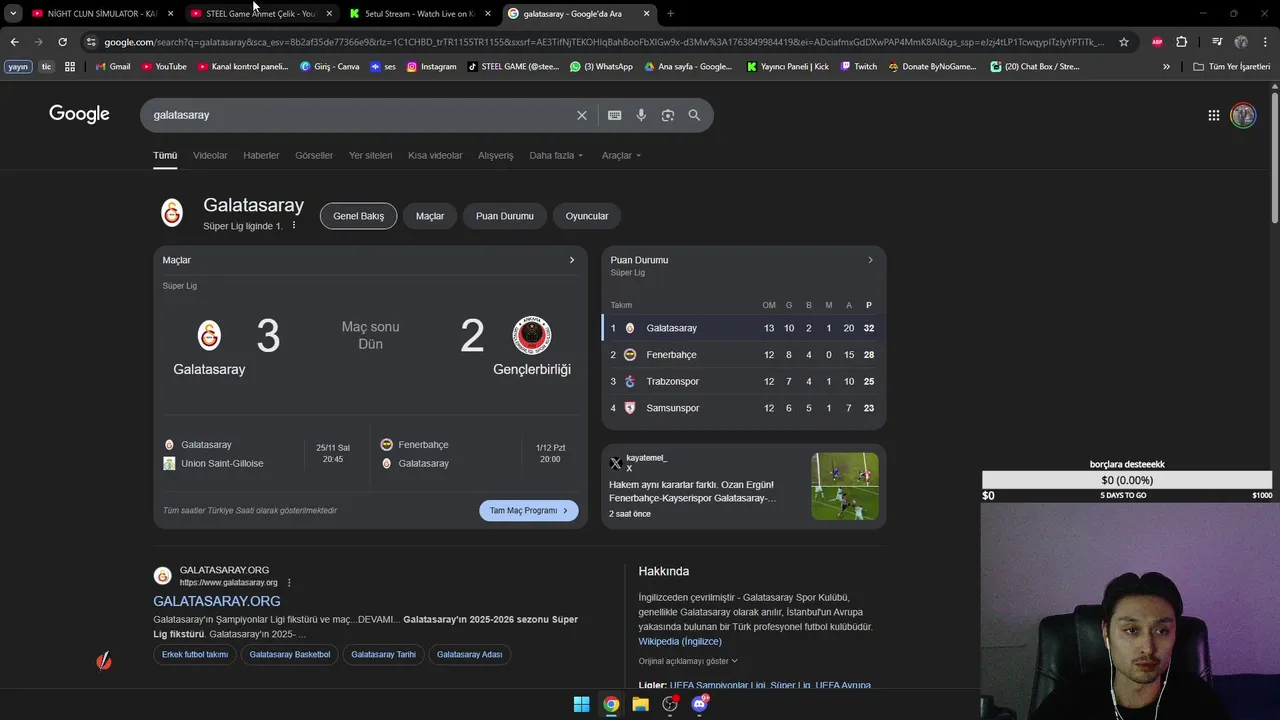1280x720 pixels.
Task: Open Discord from the taskbar
Action: click(x=699, y=704)
